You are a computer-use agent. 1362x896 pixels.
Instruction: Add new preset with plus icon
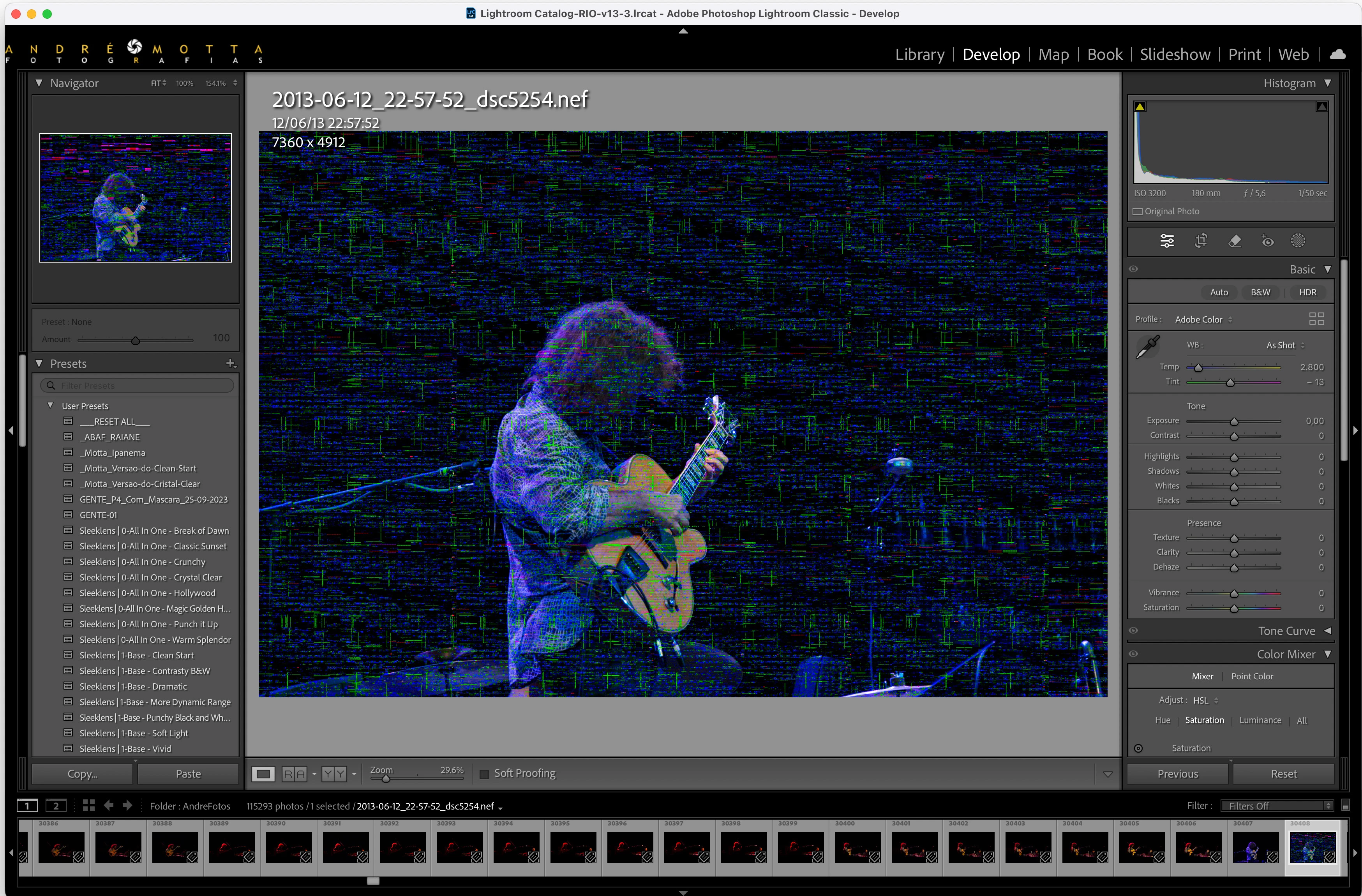(231, 363)
